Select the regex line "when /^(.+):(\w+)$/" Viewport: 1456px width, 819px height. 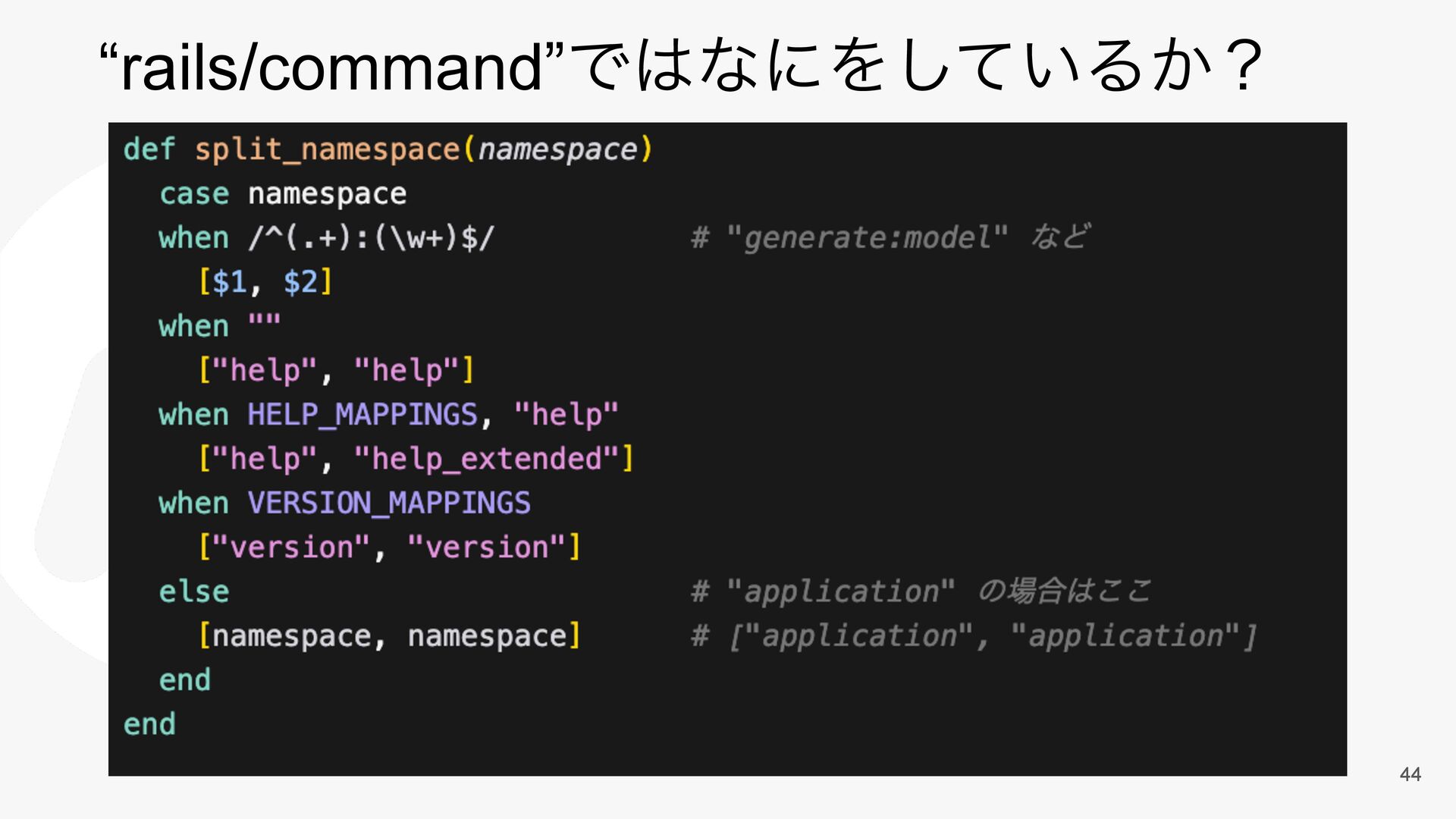click(326, 238)
